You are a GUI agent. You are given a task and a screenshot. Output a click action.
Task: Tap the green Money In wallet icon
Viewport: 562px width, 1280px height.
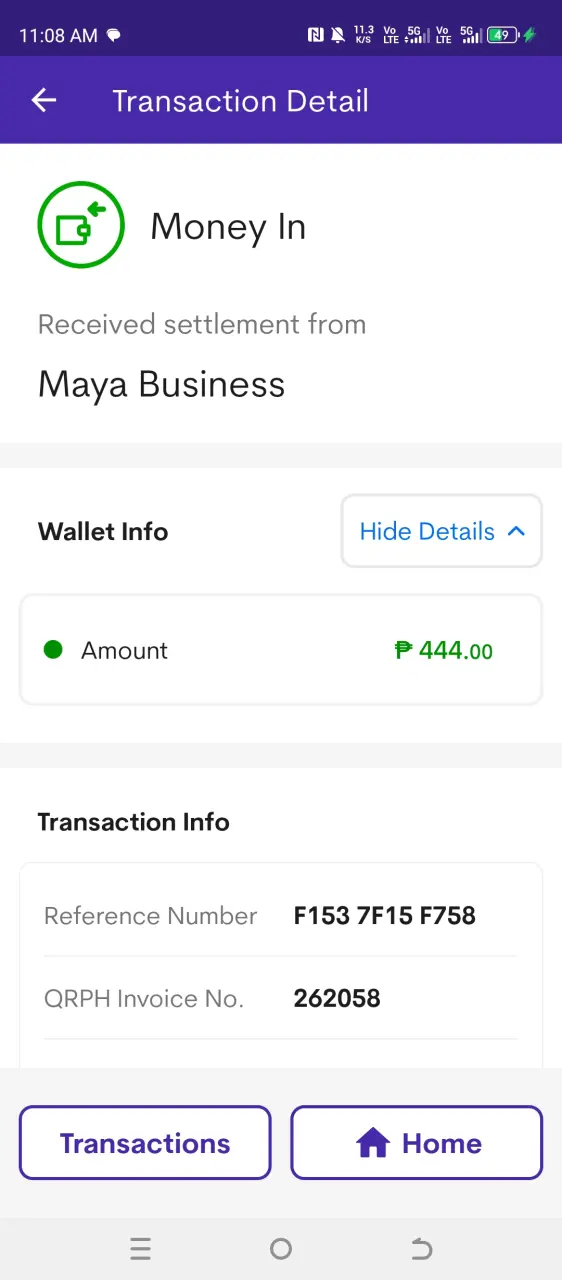click(81, 226)
